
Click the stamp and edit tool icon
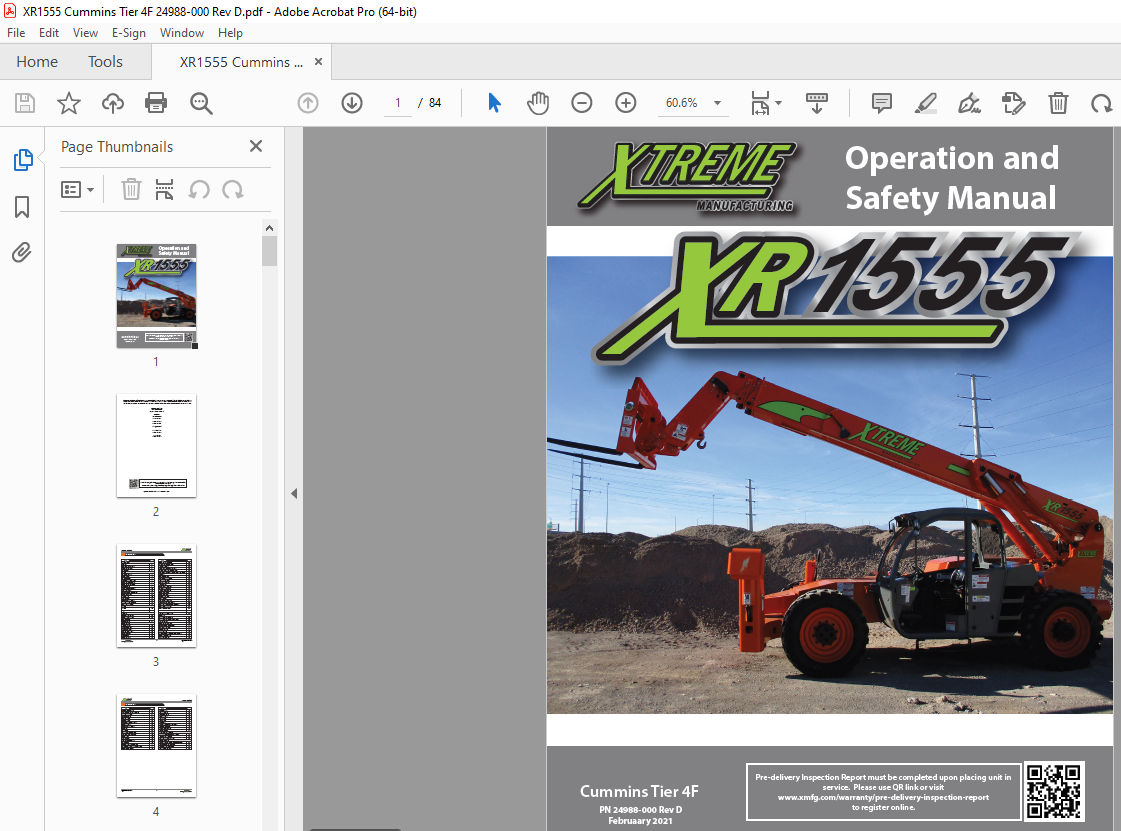pyautogui.click(x=1014, y=103)
